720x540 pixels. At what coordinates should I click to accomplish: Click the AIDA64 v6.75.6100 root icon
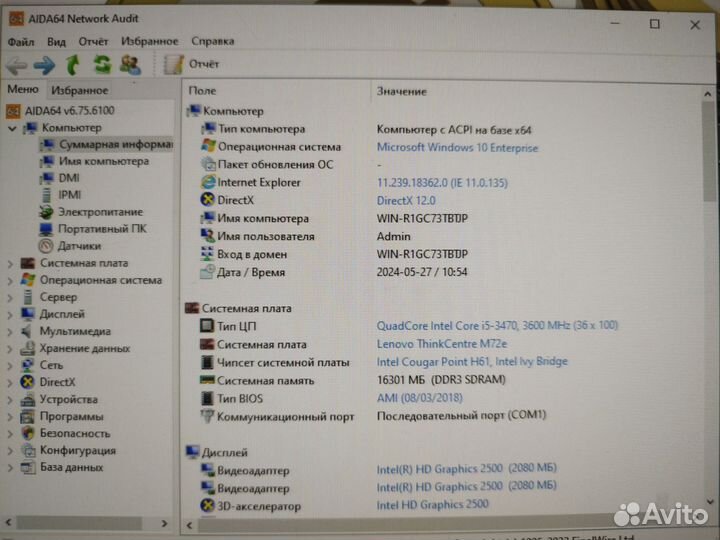pos(13,111)
